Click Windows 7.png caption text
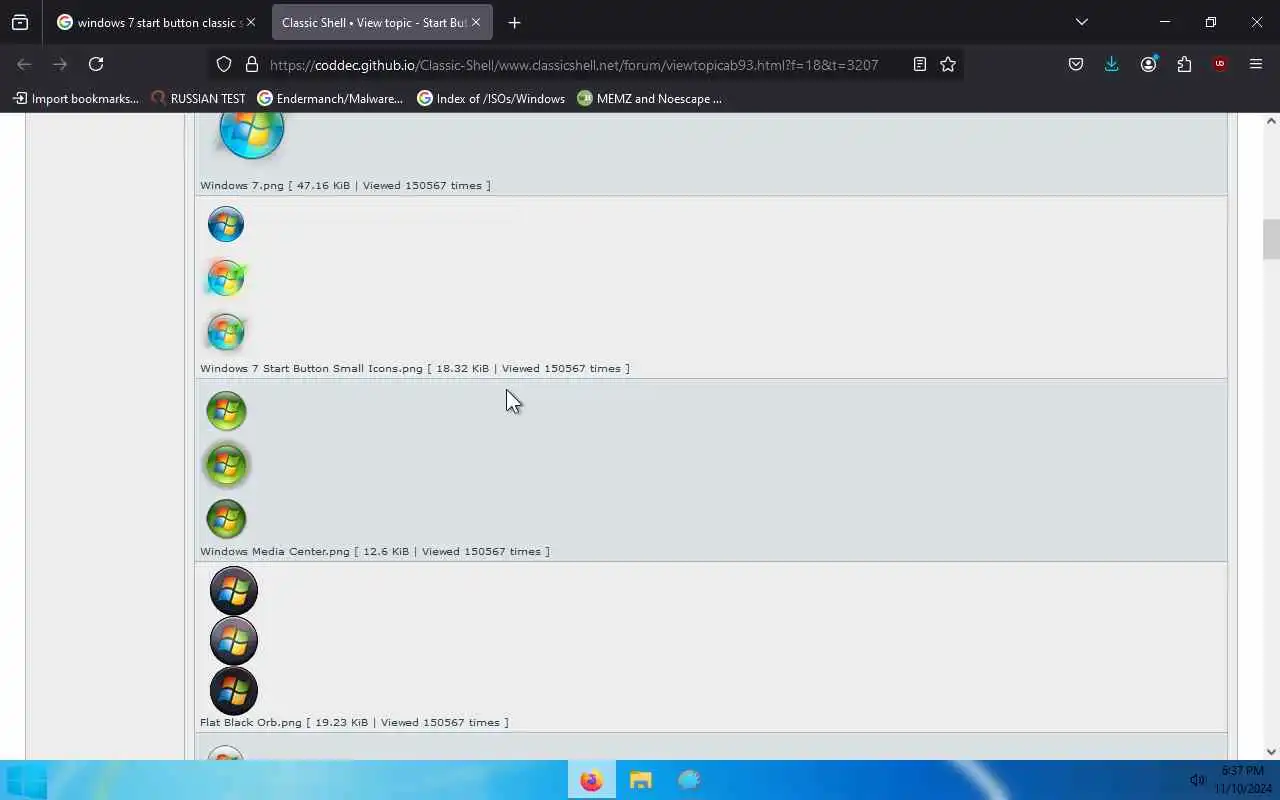 coord(345,185)
